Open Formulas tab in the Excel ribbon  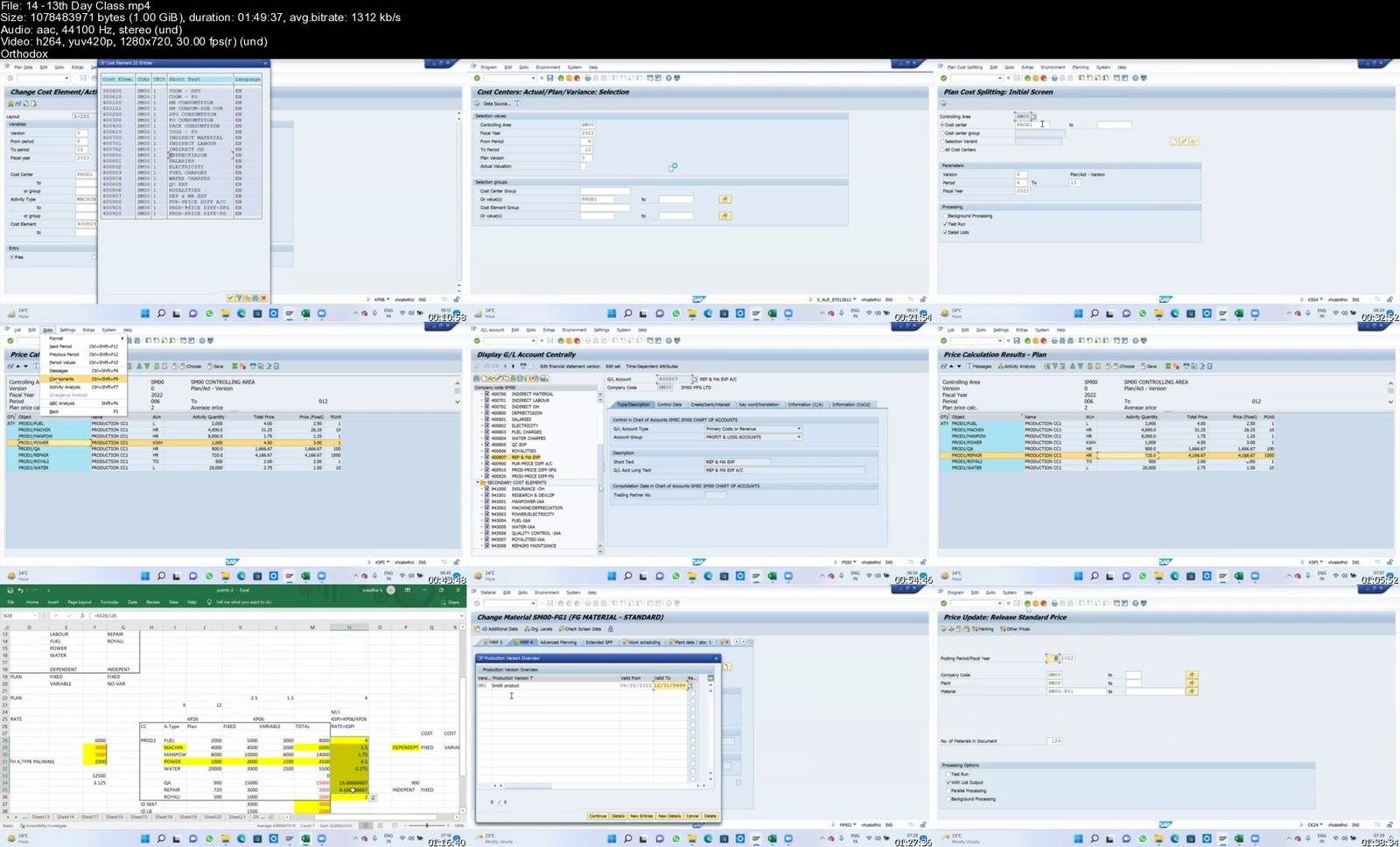(x=109, y=602)
